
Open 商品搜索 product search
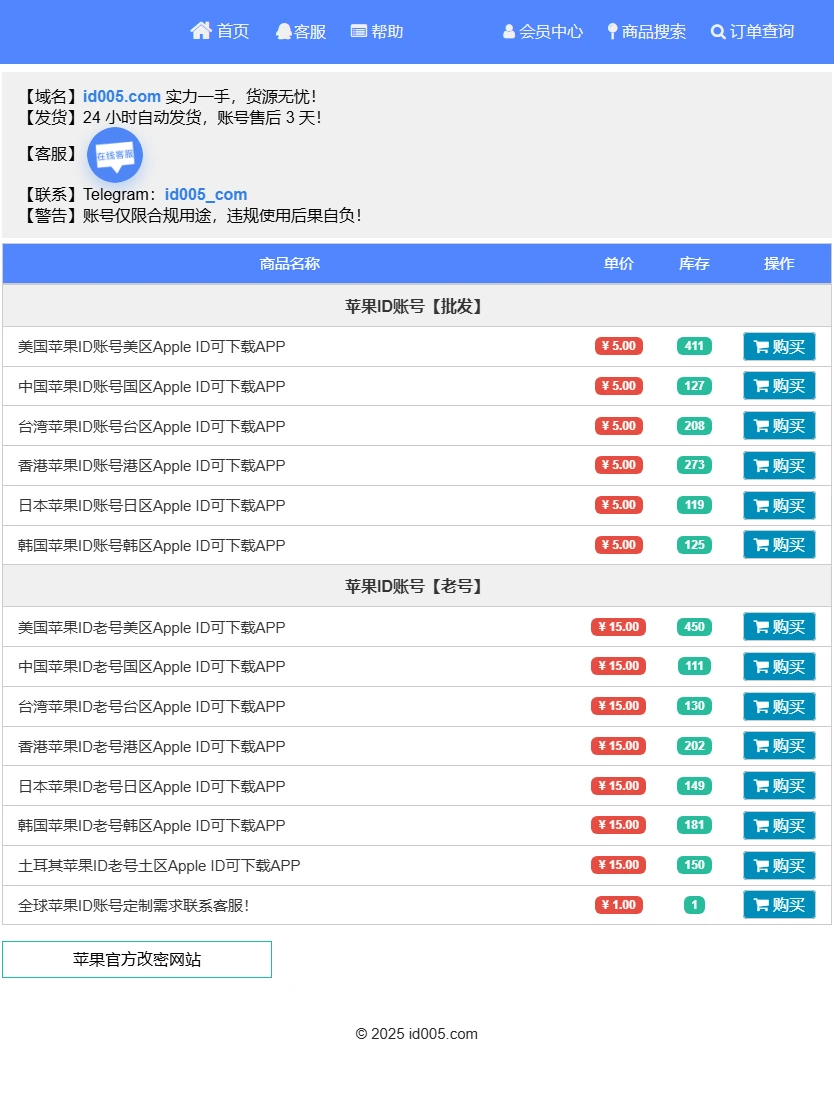[x=647, y=31]
